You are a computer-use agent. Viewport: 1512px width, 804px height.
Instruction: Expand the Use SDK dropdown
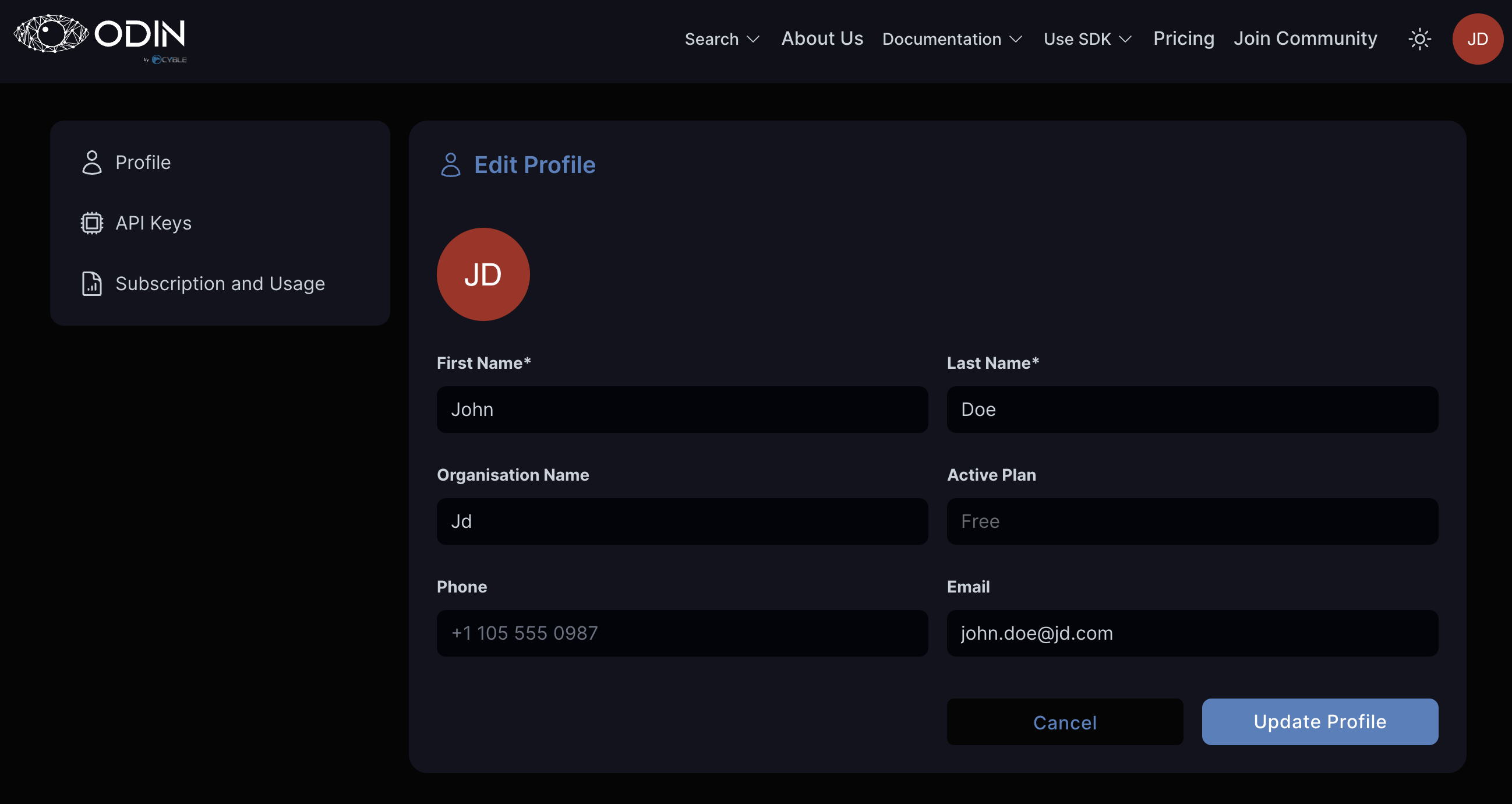coord(1087,40)
